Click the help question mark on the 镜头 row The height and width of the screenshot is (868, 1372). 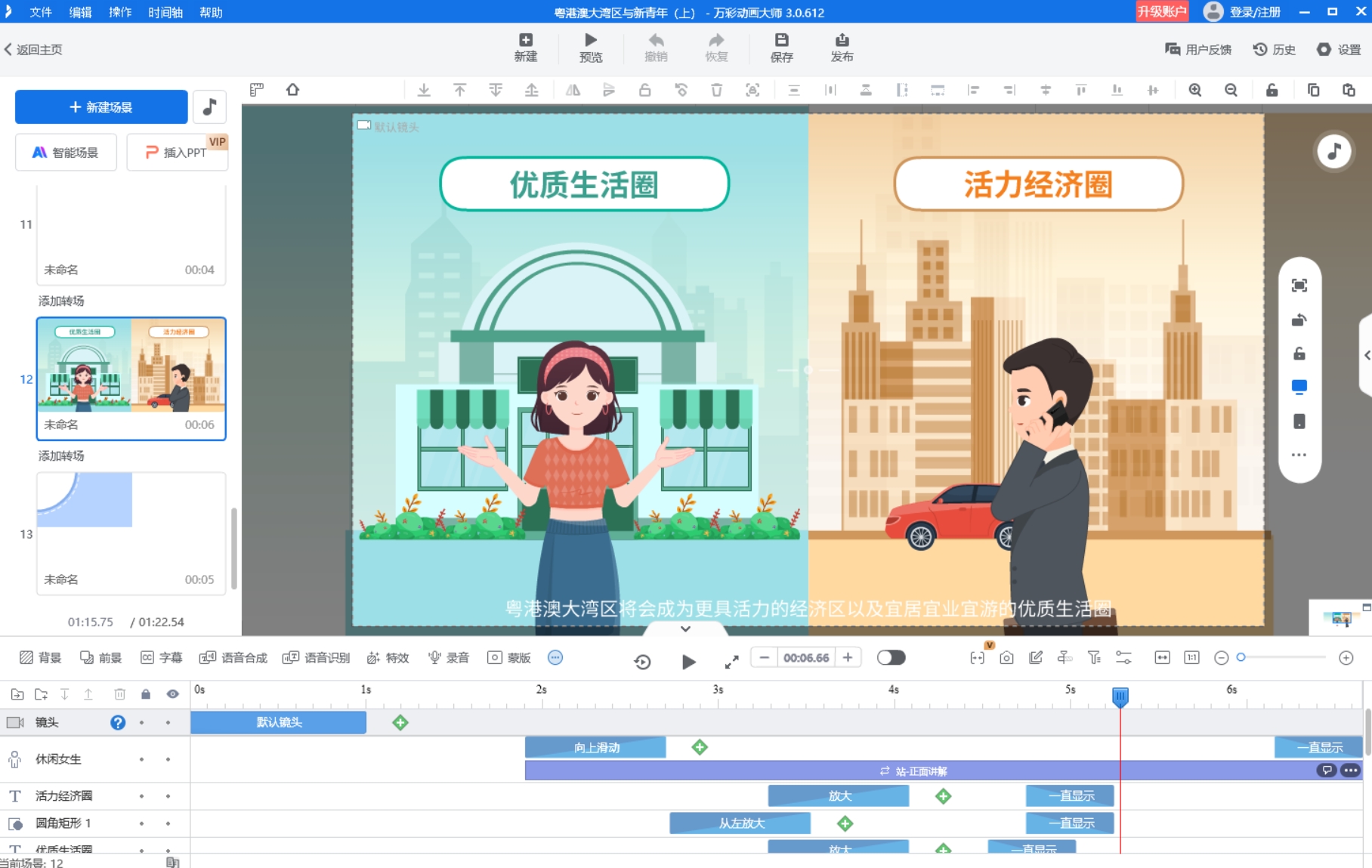click(118, 722)
